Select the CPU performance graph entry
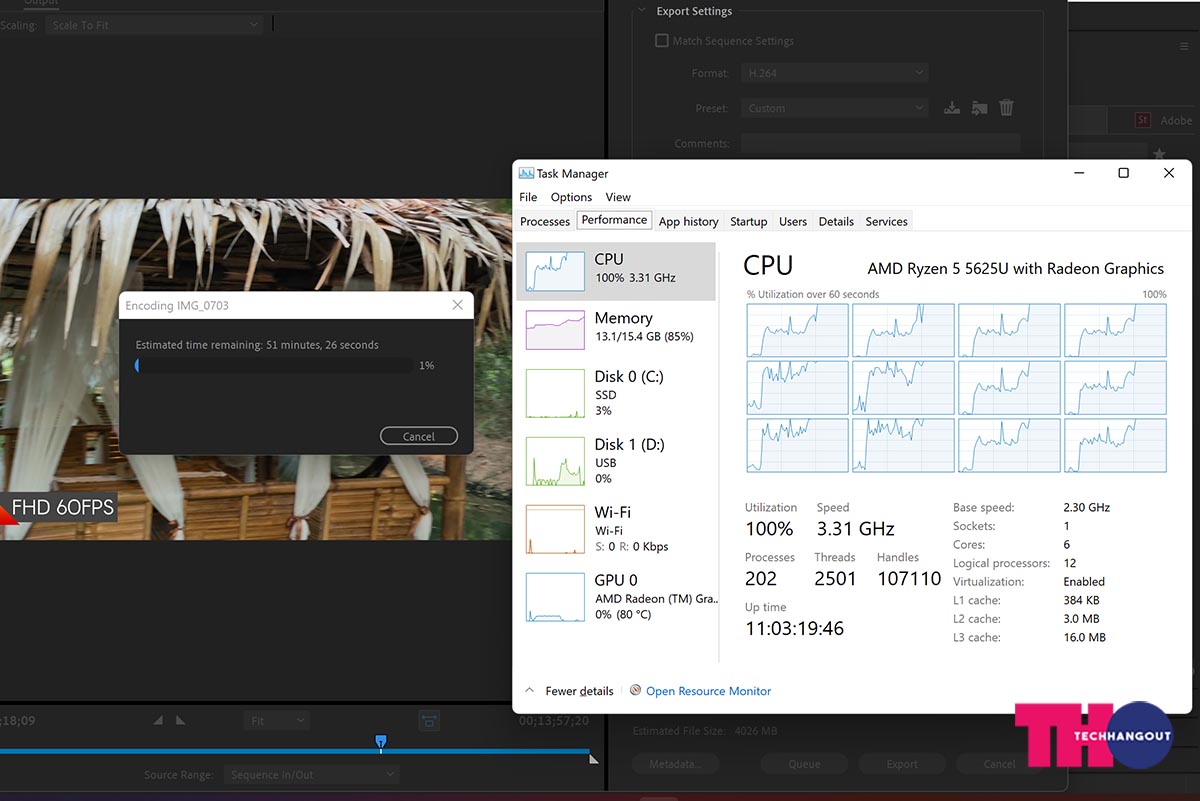 point(616,271)
